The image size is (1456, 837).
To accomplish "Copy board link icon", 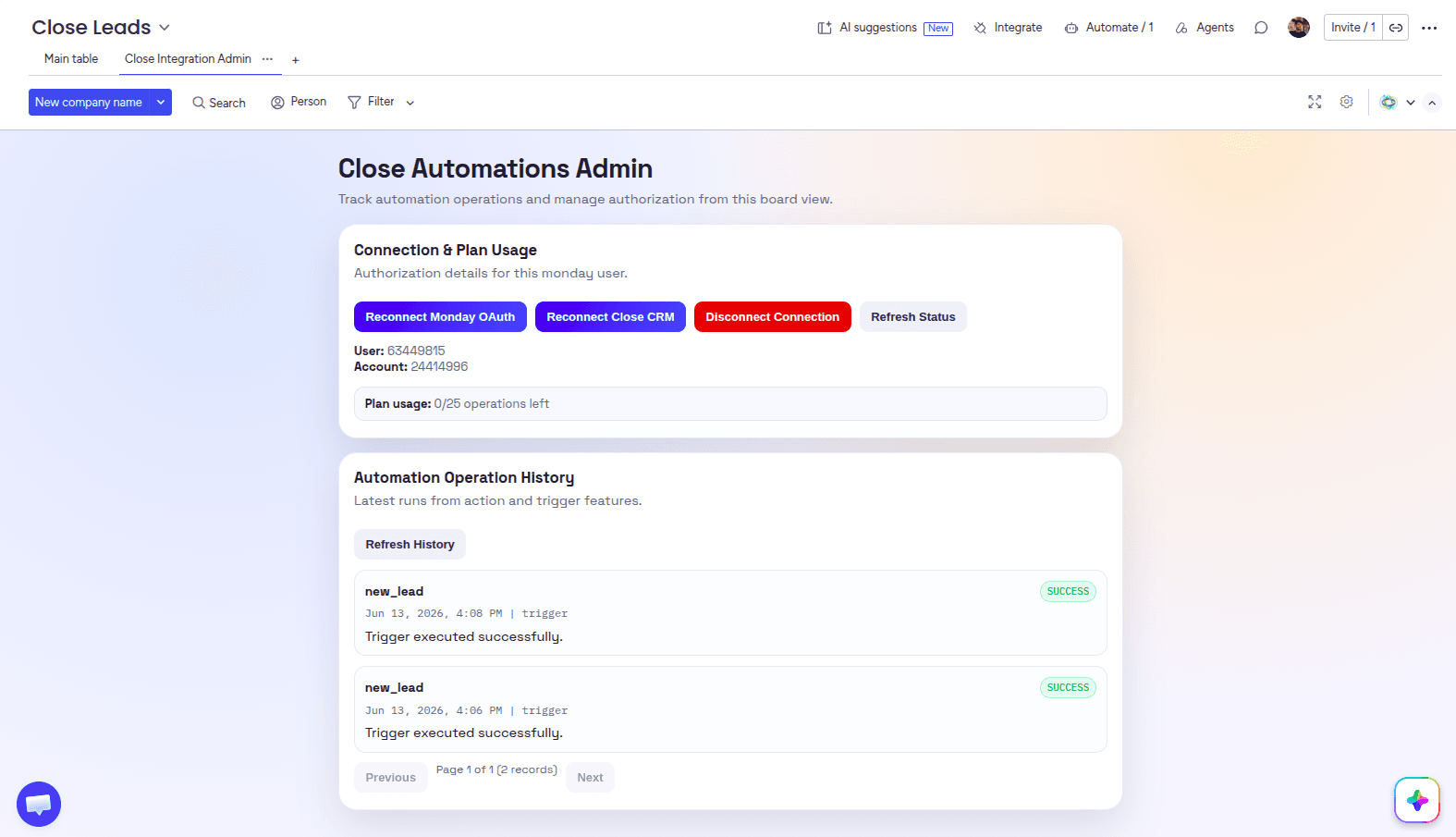I will click(x=1396, y=28).
